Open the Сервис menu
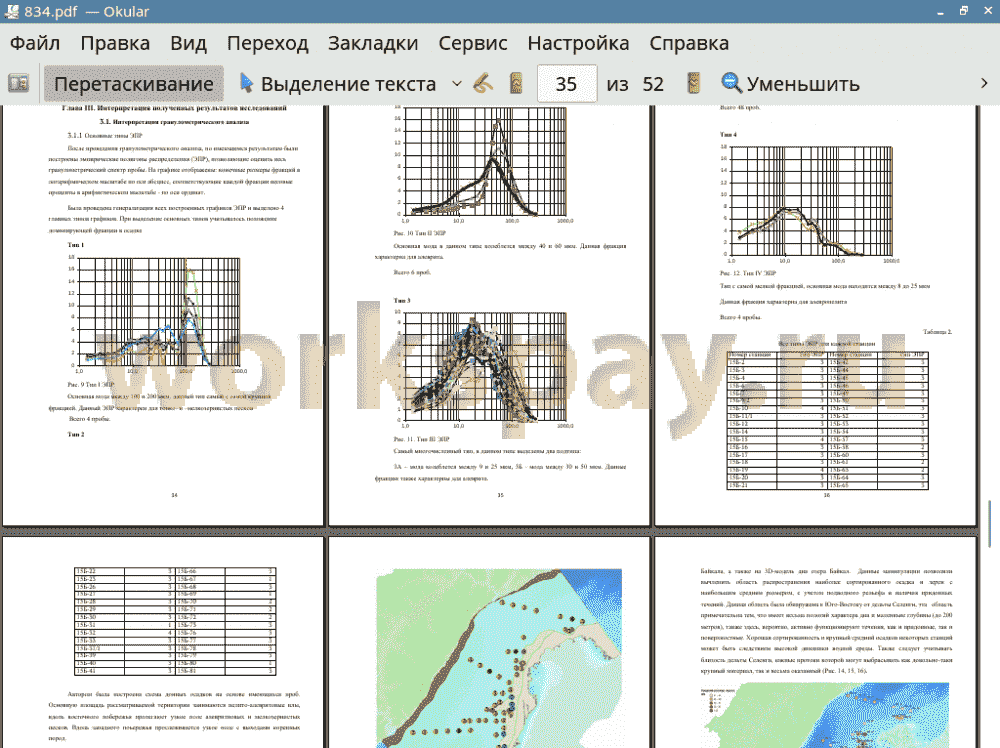 click(473, 43)
